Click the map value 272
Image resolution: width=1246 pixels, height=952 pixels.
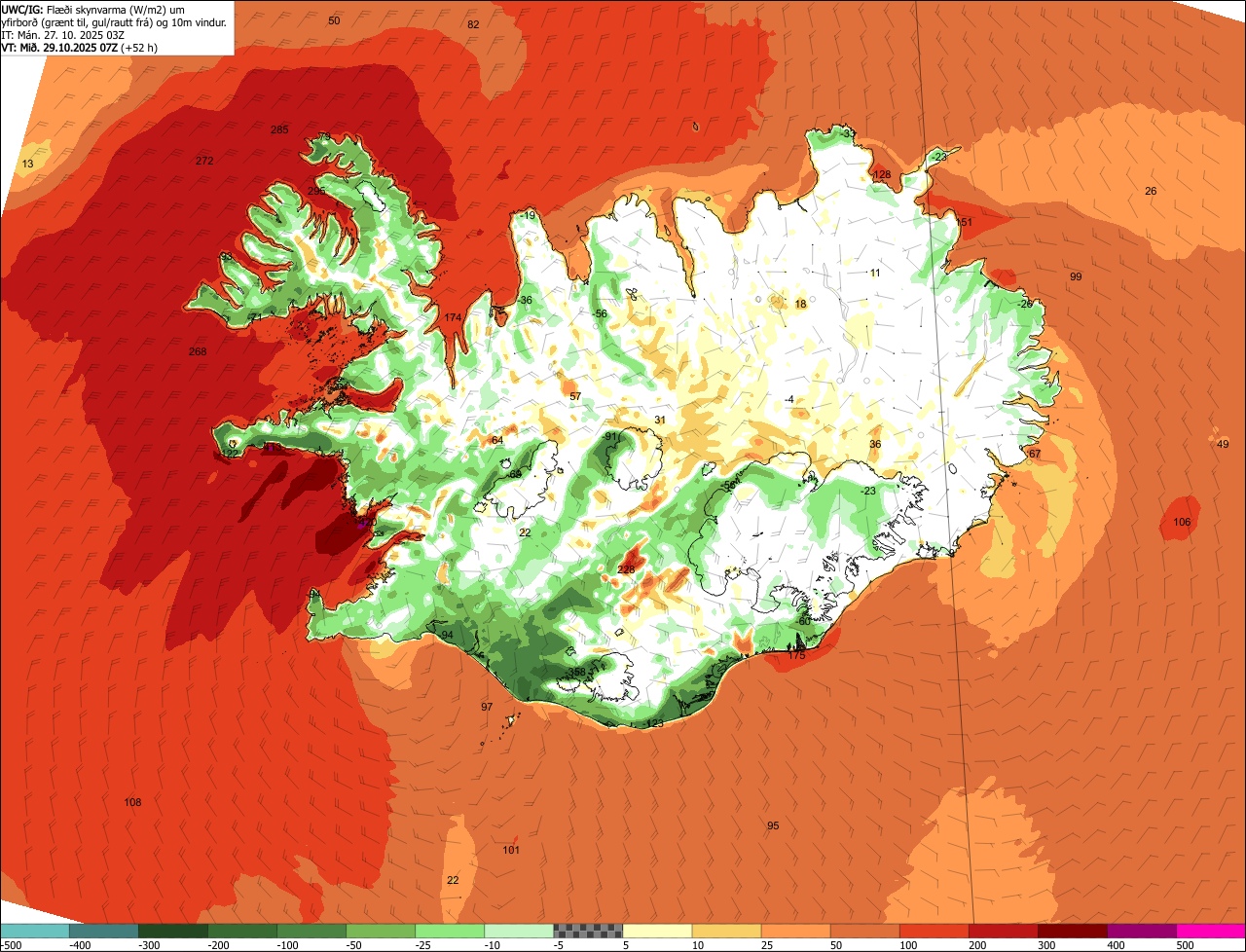pos(203,161)
